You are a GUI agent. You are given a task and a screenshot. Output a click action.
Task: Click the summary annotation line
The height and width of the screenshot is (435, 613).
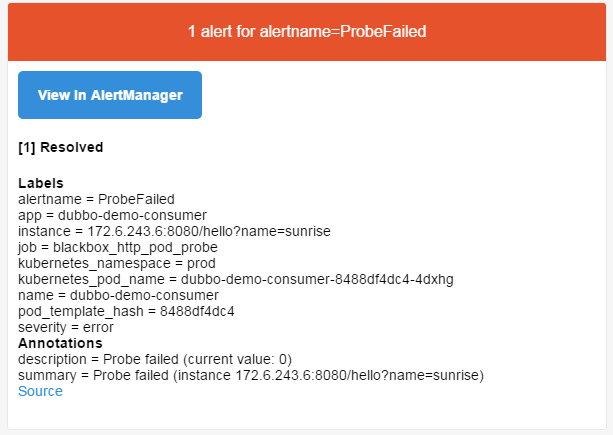point(251,375)
